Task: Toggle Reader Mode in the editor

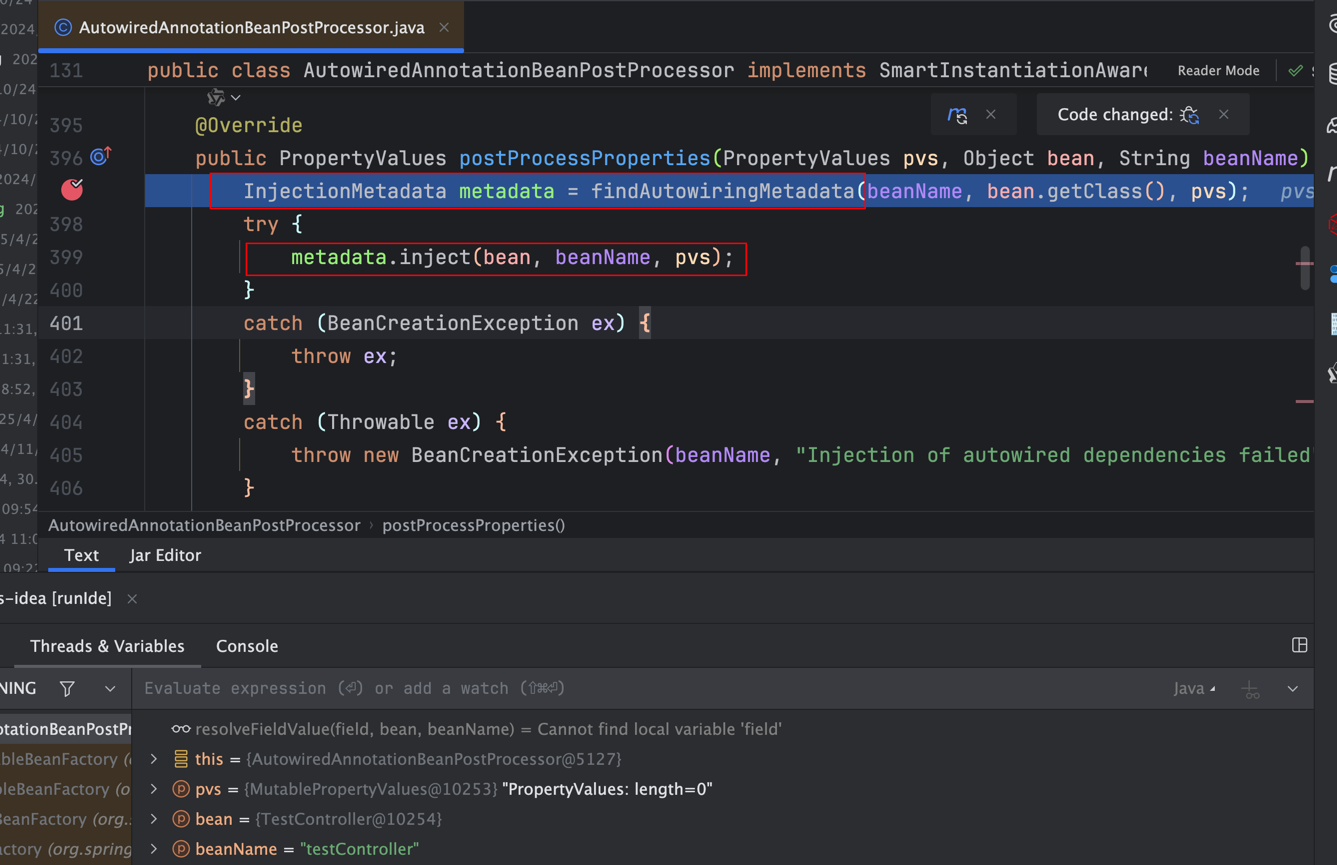Action: click(x=1218, y=71)
